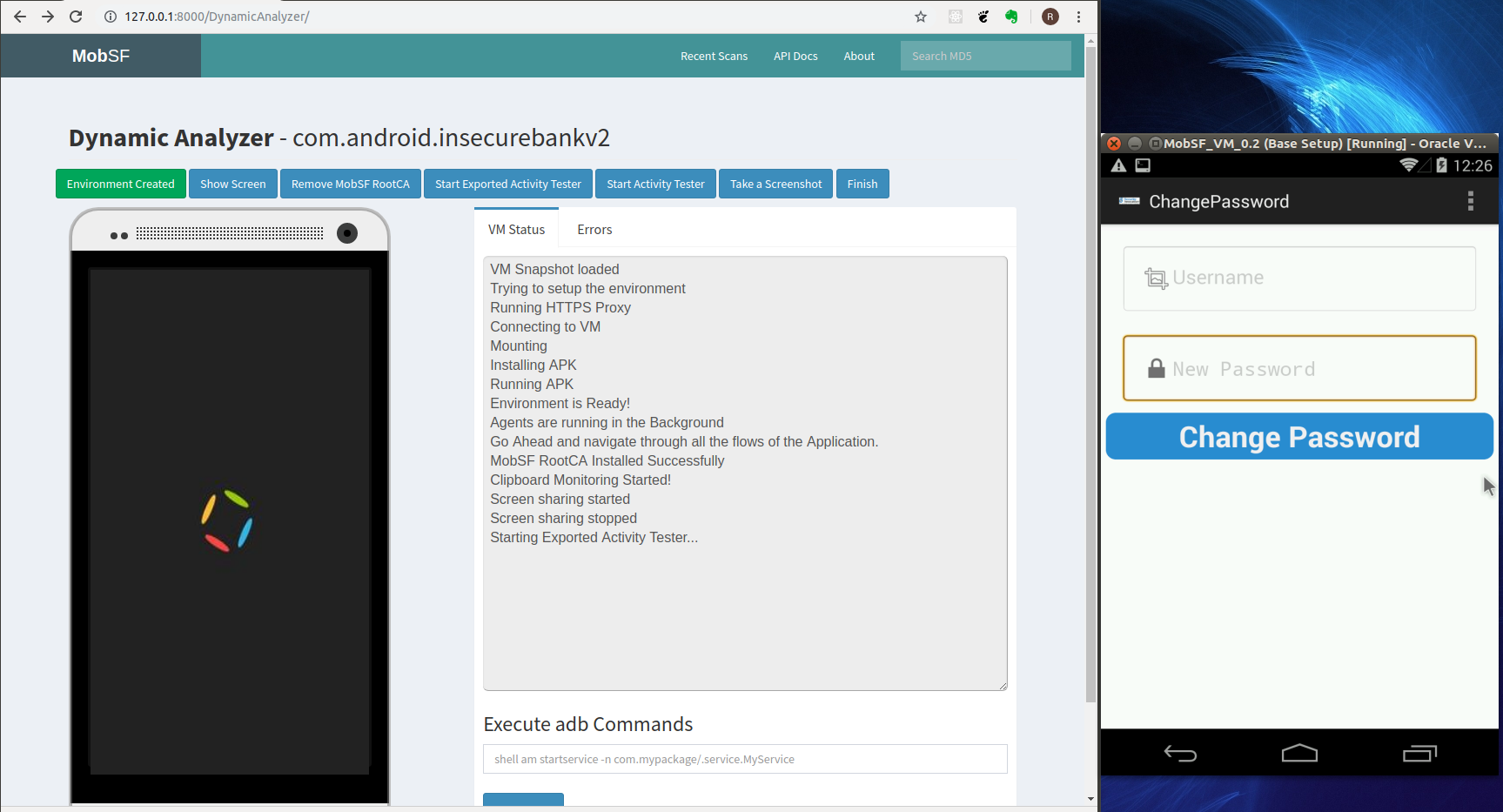The image size is (1503, 812).
Task: Focus the New Password field
Action: coord(1299,369)
